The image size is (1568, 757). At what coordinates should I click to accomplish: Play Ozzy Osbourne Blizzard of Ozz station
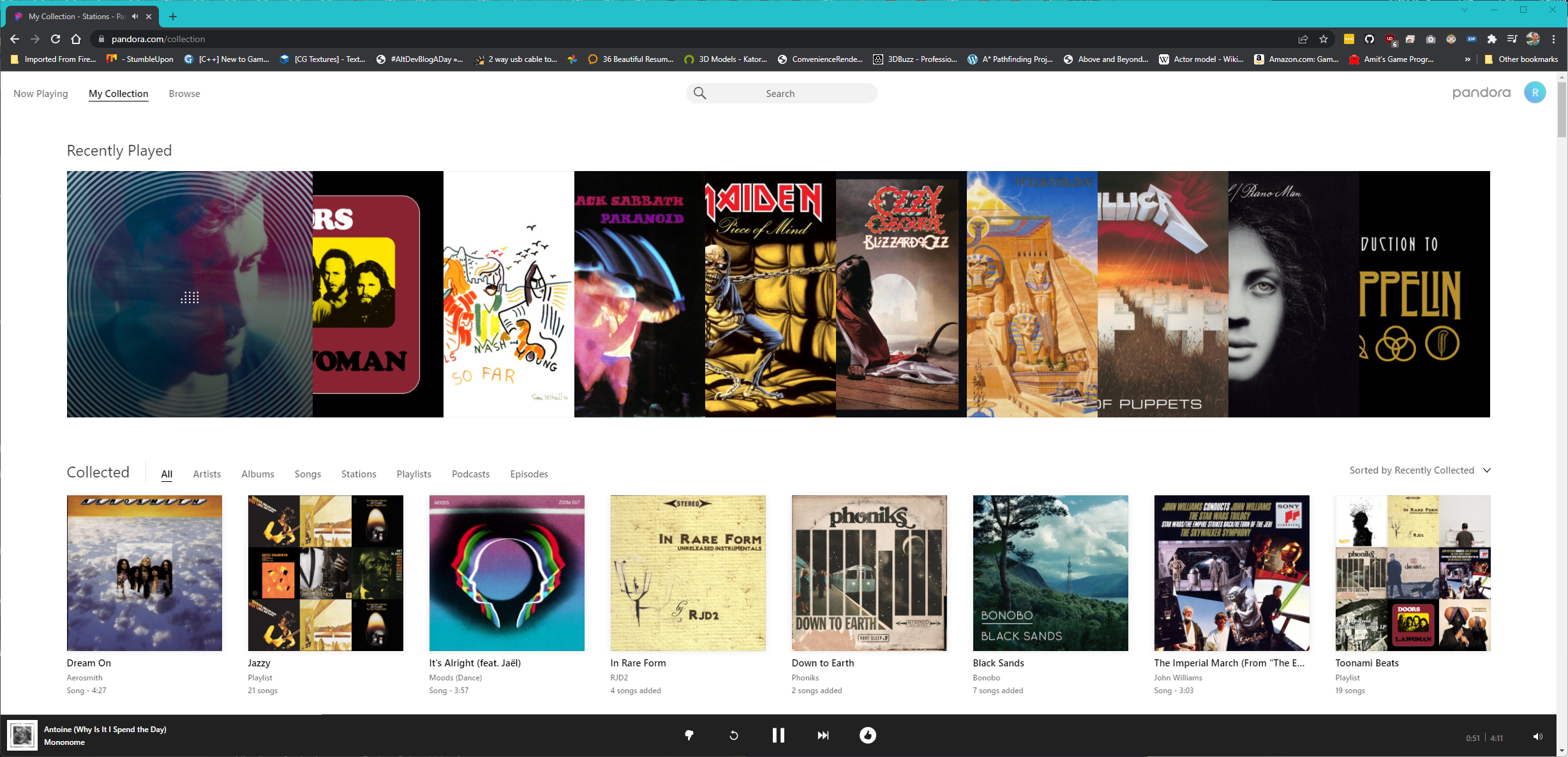[901, 294]
